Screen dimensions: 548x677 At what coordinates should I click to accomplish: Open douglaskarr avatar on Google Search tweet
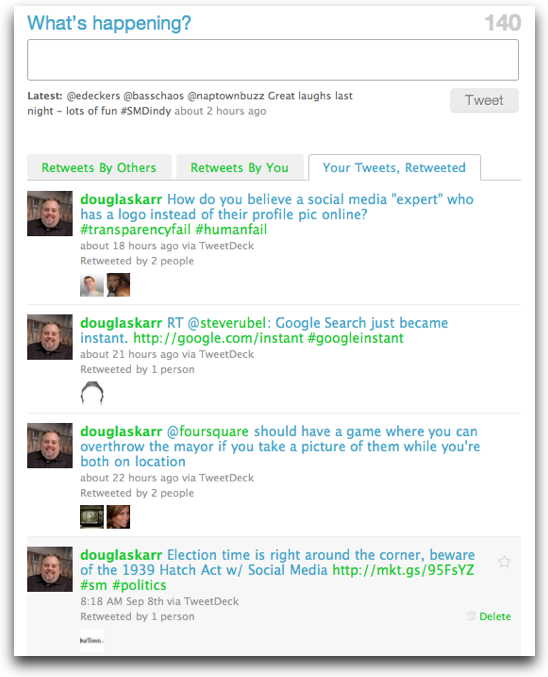pos(50,337)
